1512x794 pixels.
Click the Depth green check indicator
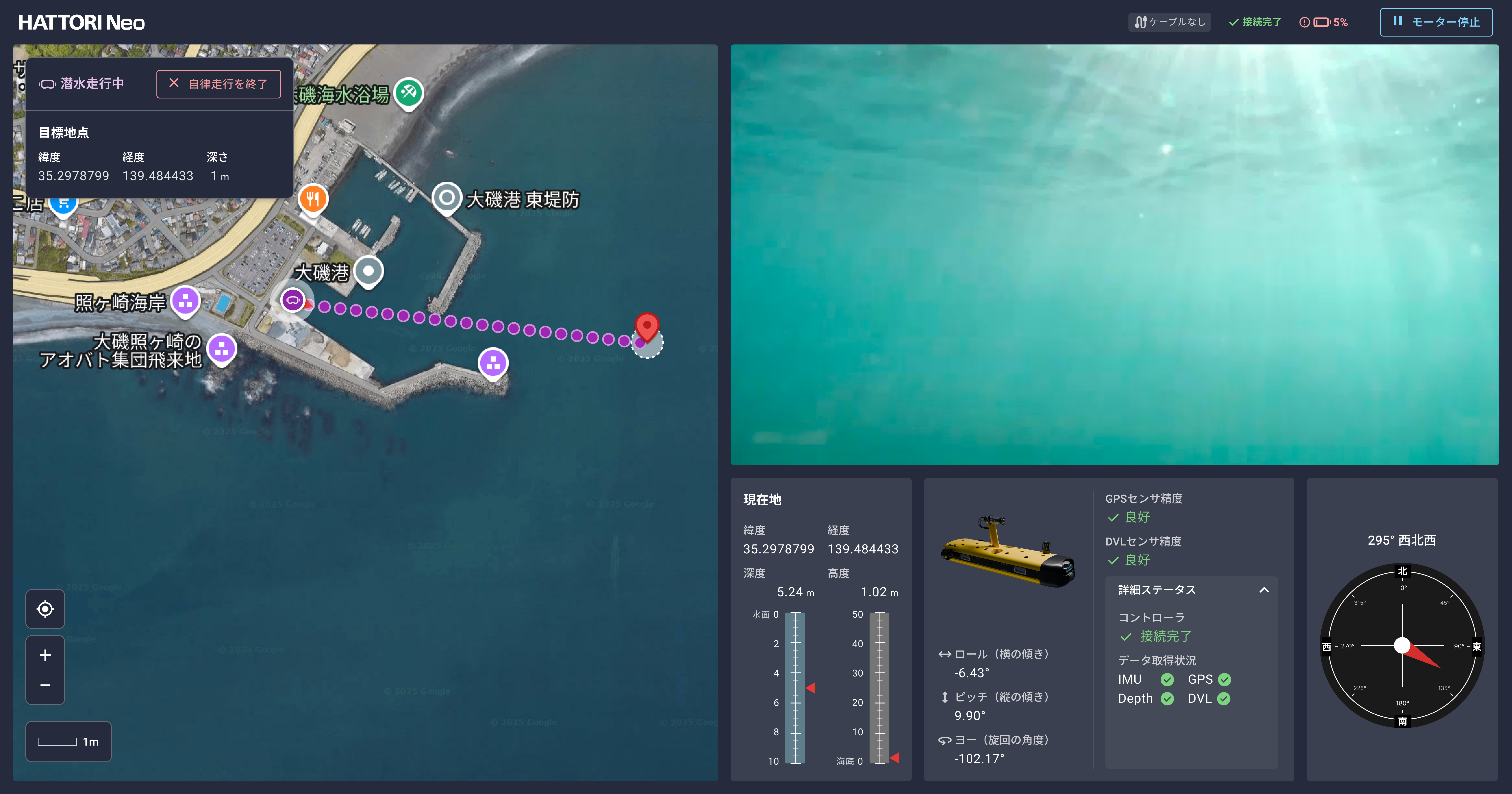pos(1168,699)
